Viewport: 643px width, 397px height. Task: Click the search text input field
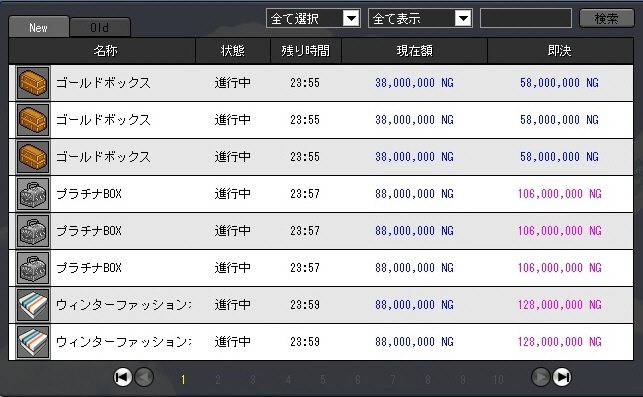(526, 18)
